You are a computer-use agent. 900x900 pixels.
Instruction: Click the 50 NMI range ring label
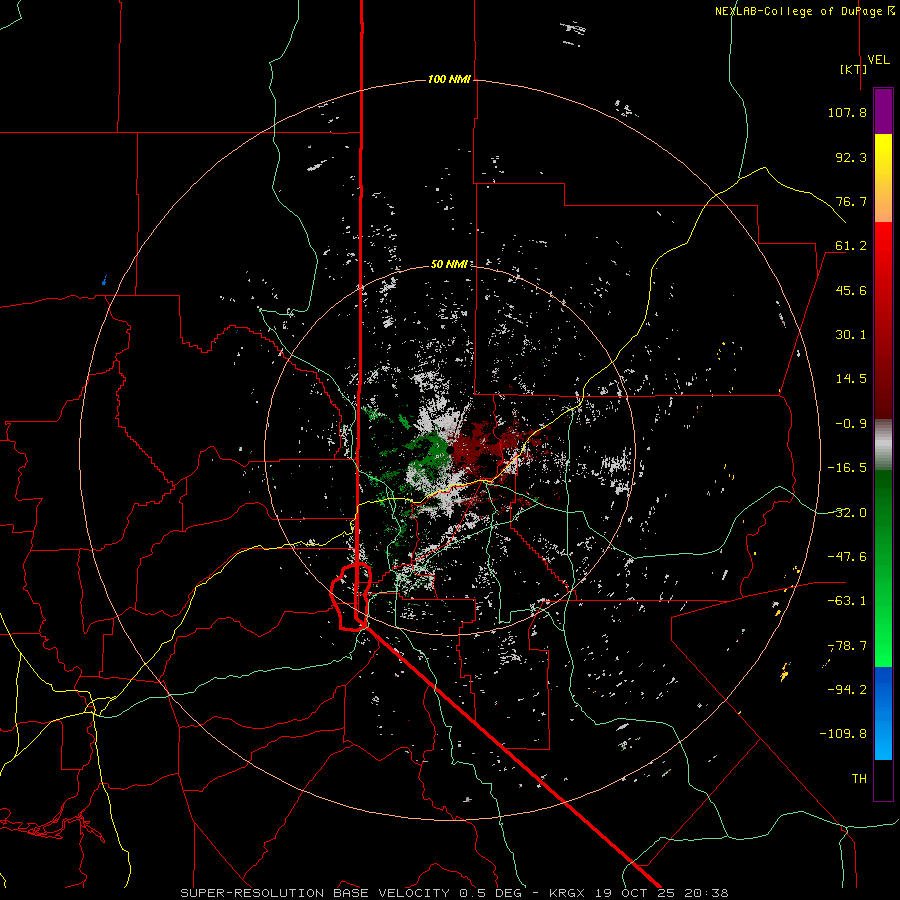click(x=449, y=264)
